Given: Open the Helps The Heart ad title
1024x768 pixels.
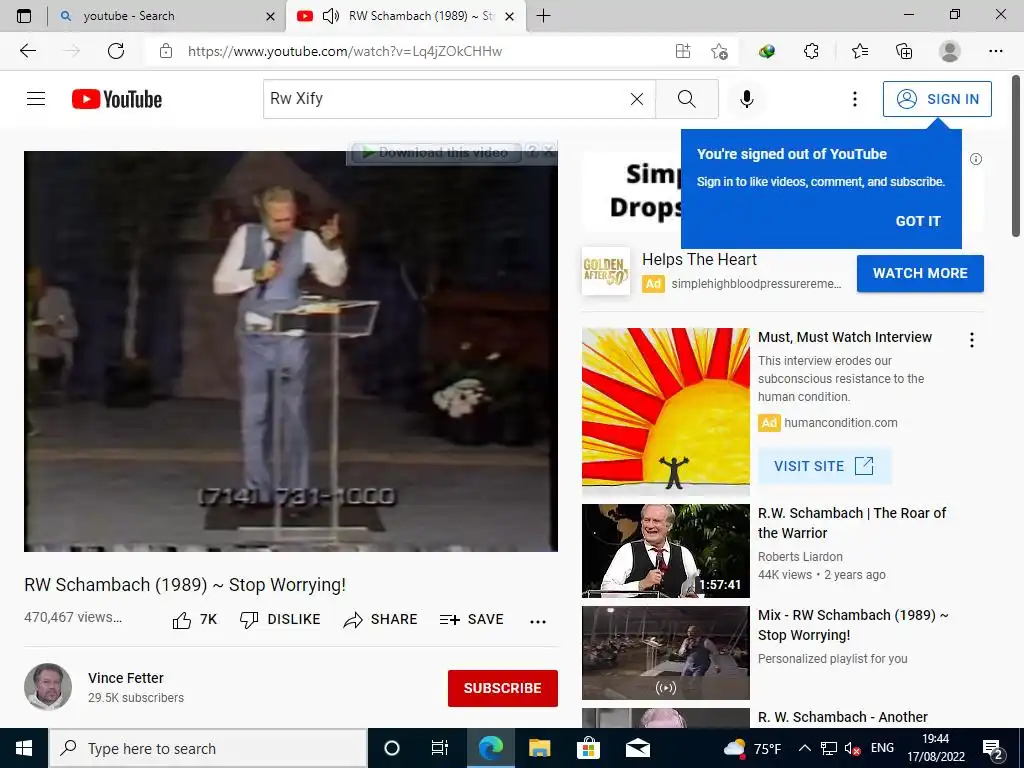Looking at the screenshot, I should pyautogui.click(x=699, y=259).
